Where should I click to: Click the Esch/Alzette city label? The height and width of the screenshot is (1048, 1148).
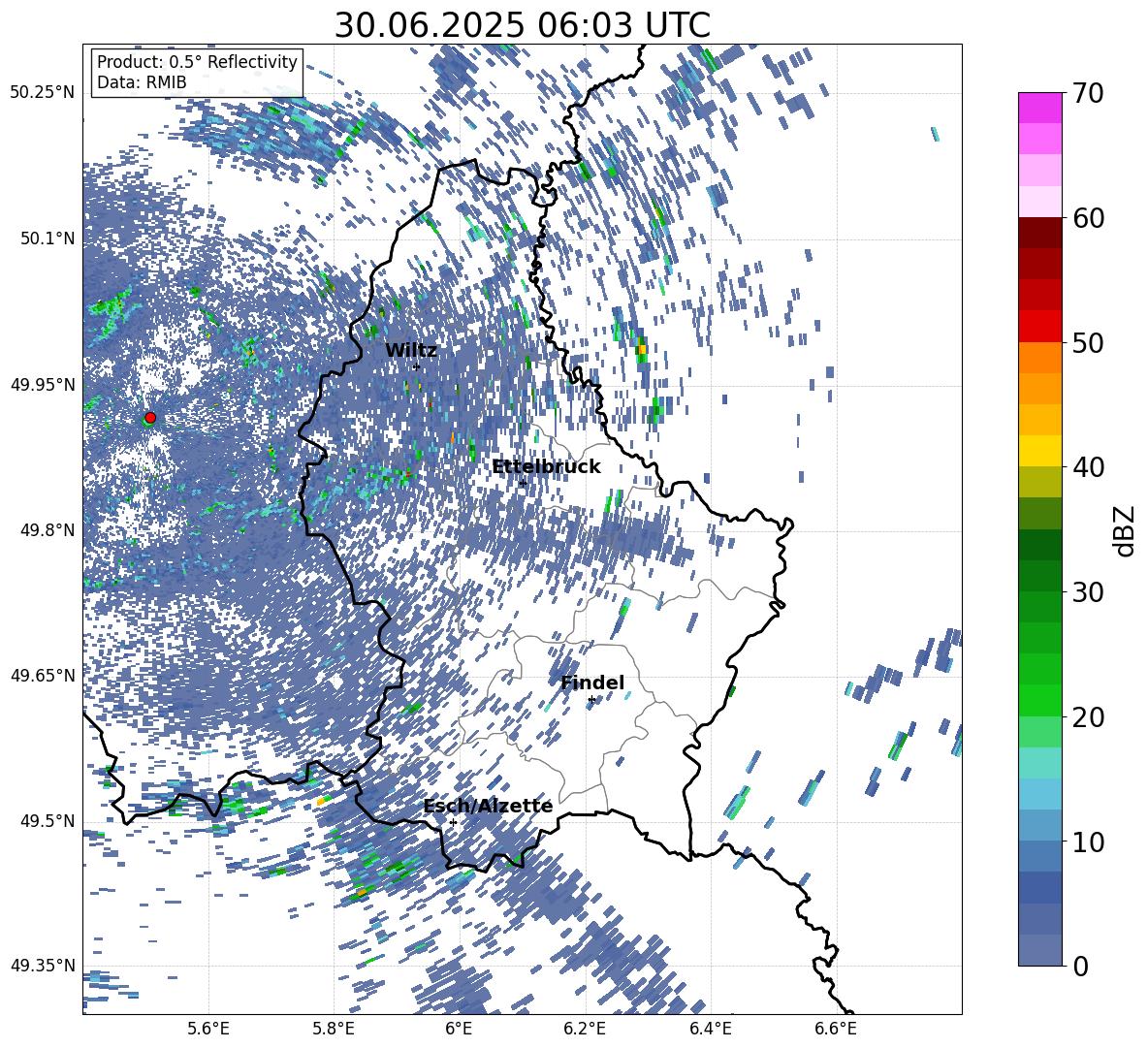[x=488, y=807]
